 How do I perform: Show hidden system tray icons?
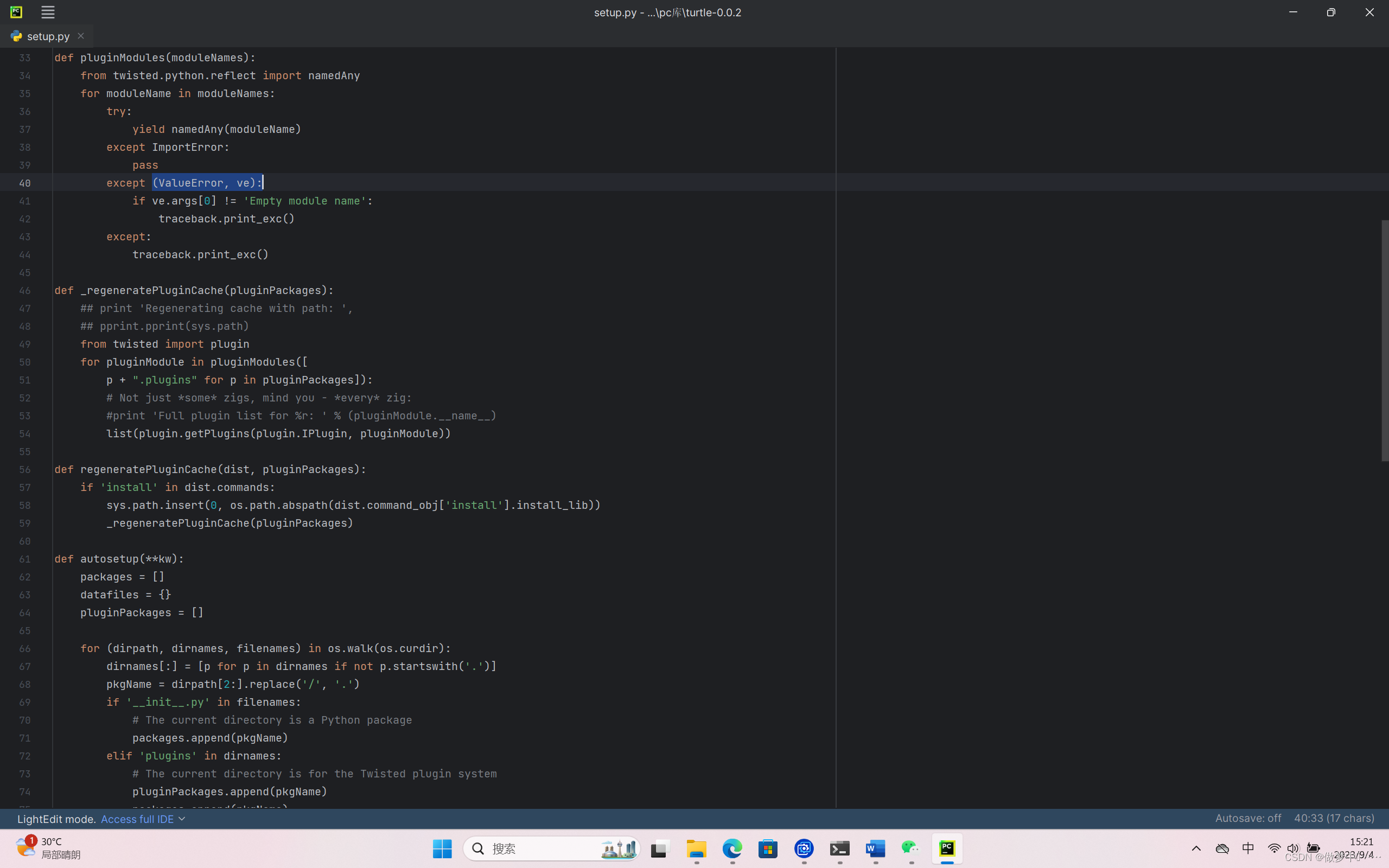pyautogui.click(x=1196, y=848)
